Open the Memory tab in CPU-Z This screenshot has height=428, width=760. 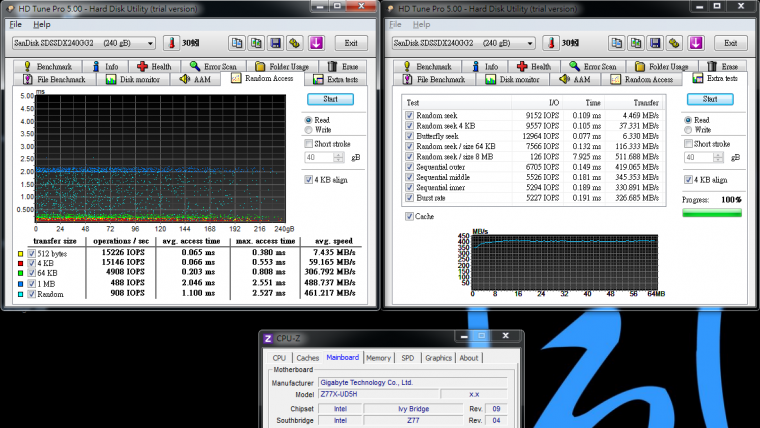pos(378,358)
